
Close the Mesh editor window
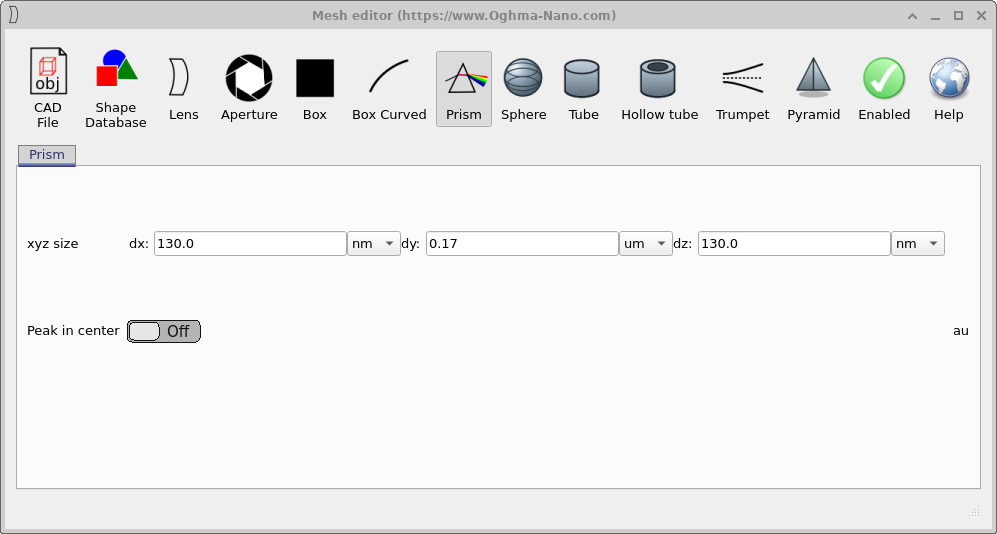980,16
